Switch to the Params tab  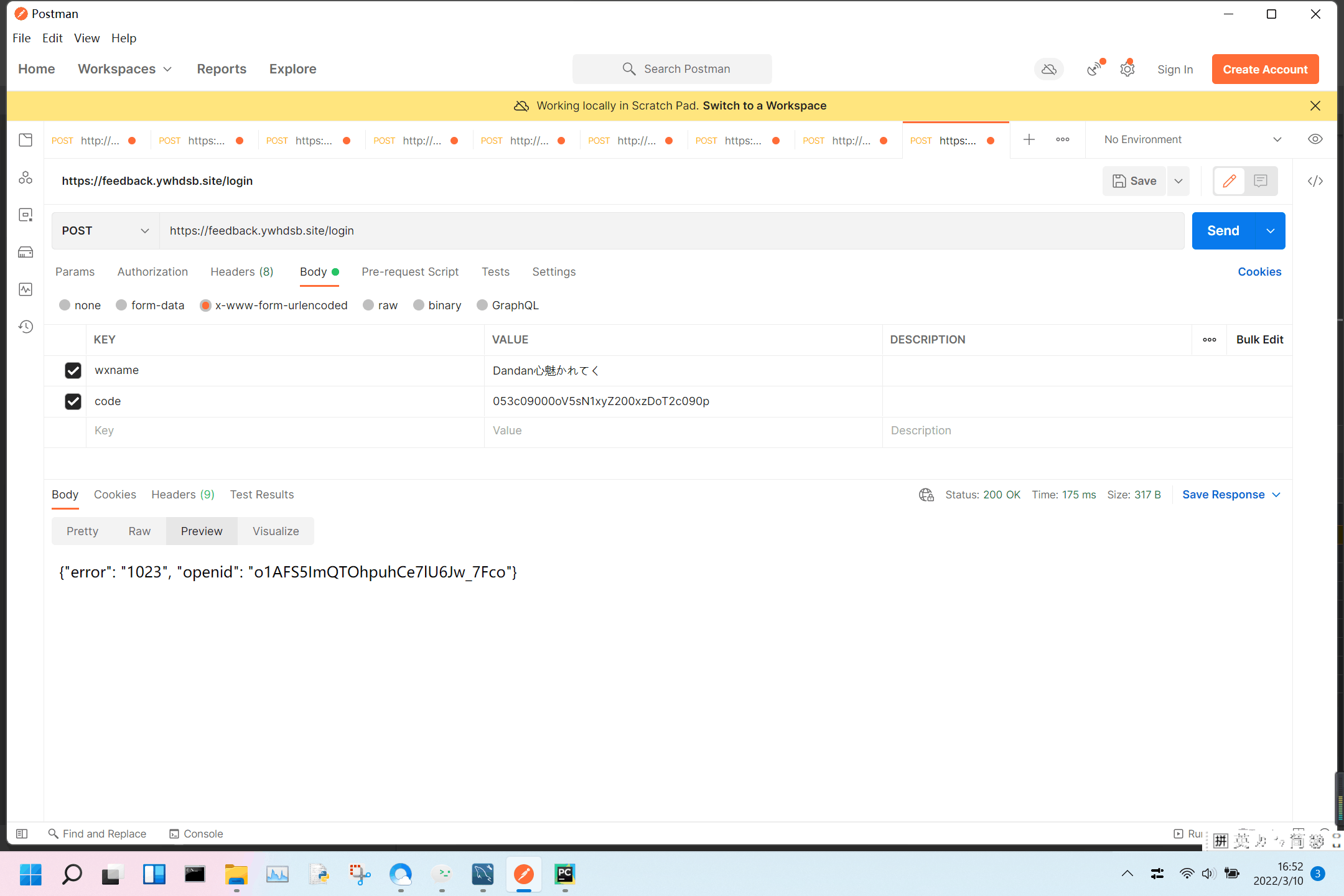point(75,272)
